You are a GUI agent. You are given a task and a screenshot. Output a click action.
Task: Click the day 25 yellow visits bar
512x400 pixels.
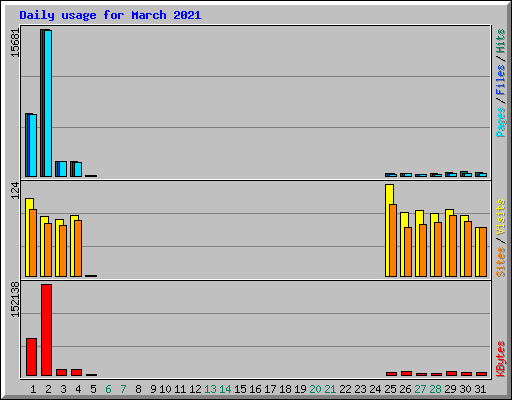point(389,230)
